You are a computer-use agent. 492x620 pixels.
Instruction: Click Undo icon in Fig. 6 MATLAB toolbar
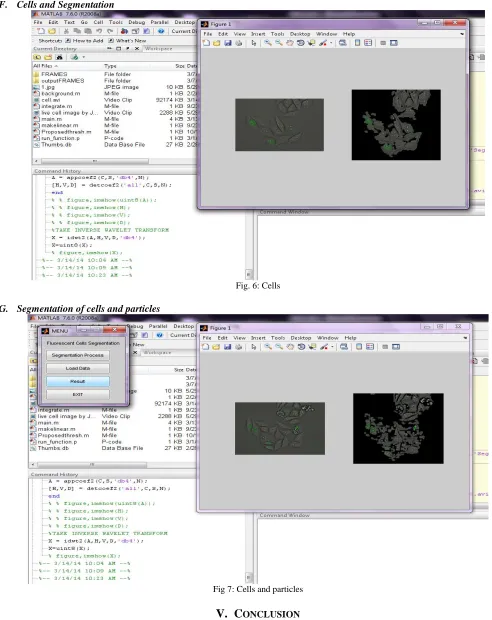(x=99, y=31)
